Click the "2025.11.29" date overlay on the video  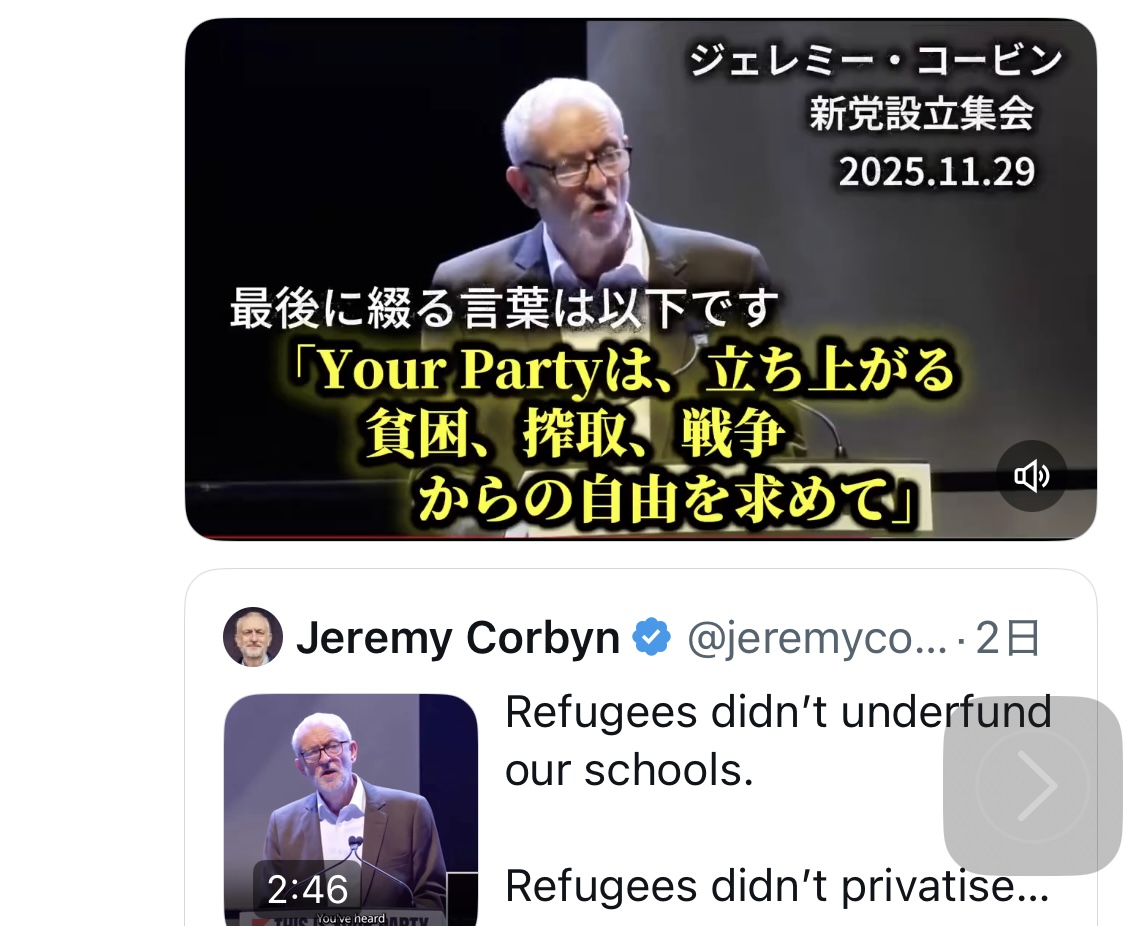(x=936, y=172)
